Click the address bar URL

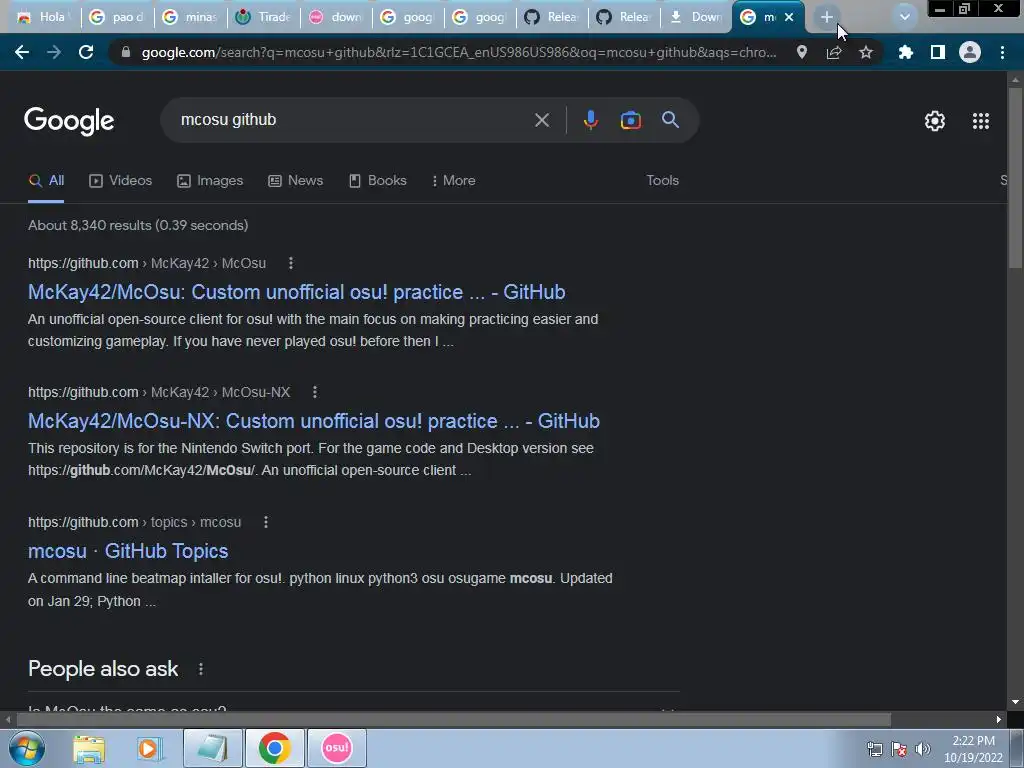pos(459,52)
